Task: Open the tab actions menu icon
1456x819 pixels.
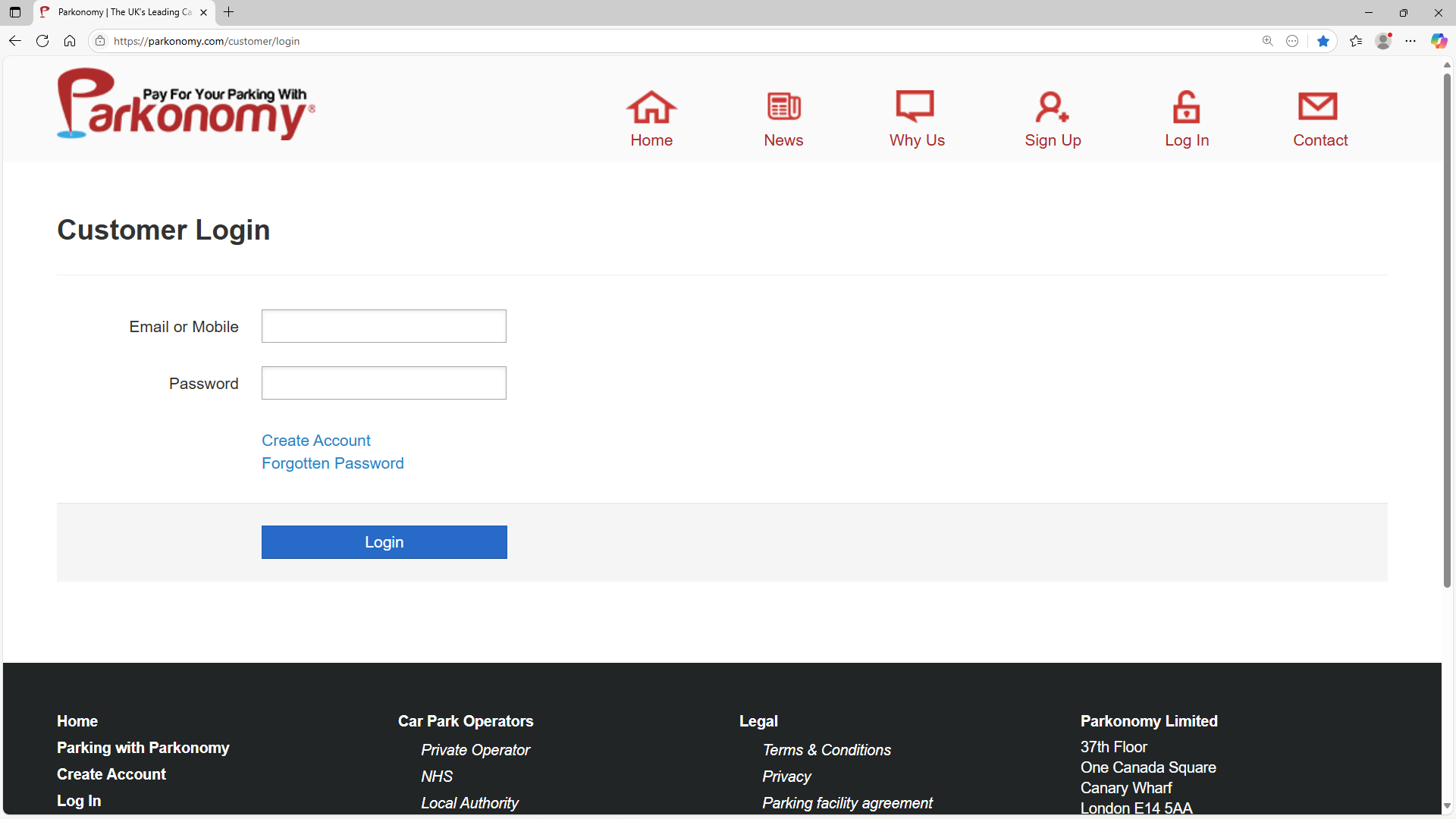Action: click(x=15, y=12)
